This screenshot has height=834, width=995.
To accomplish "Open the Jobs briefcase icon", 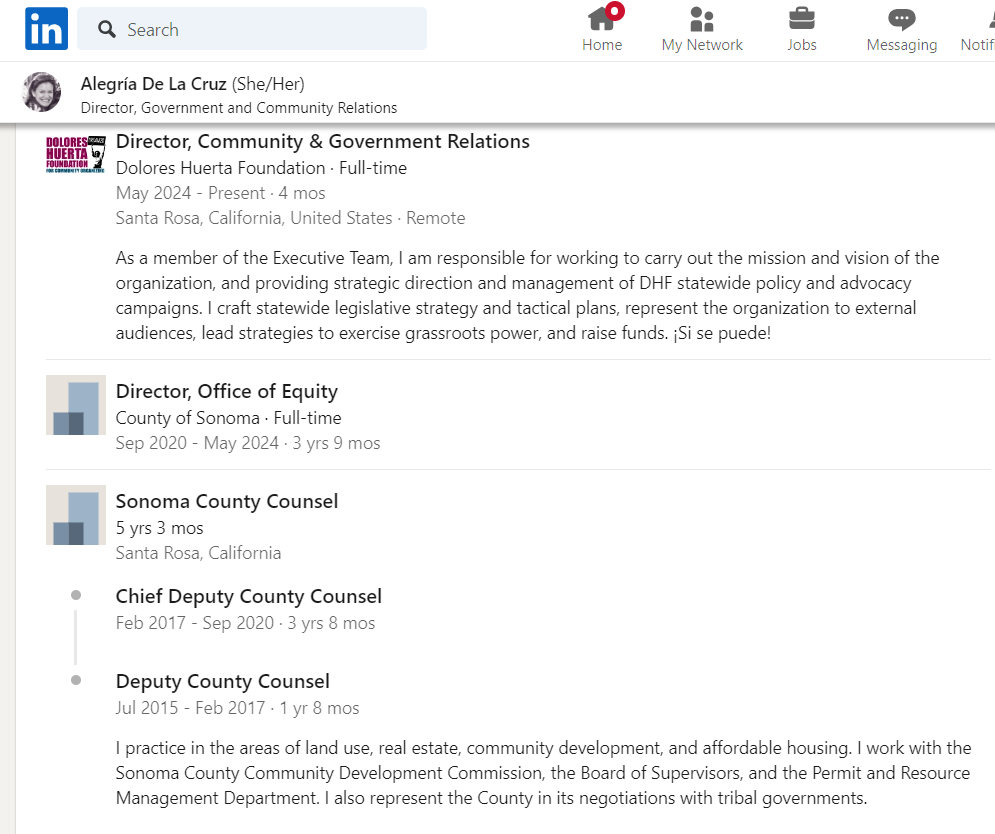I will tap(801, 18).
